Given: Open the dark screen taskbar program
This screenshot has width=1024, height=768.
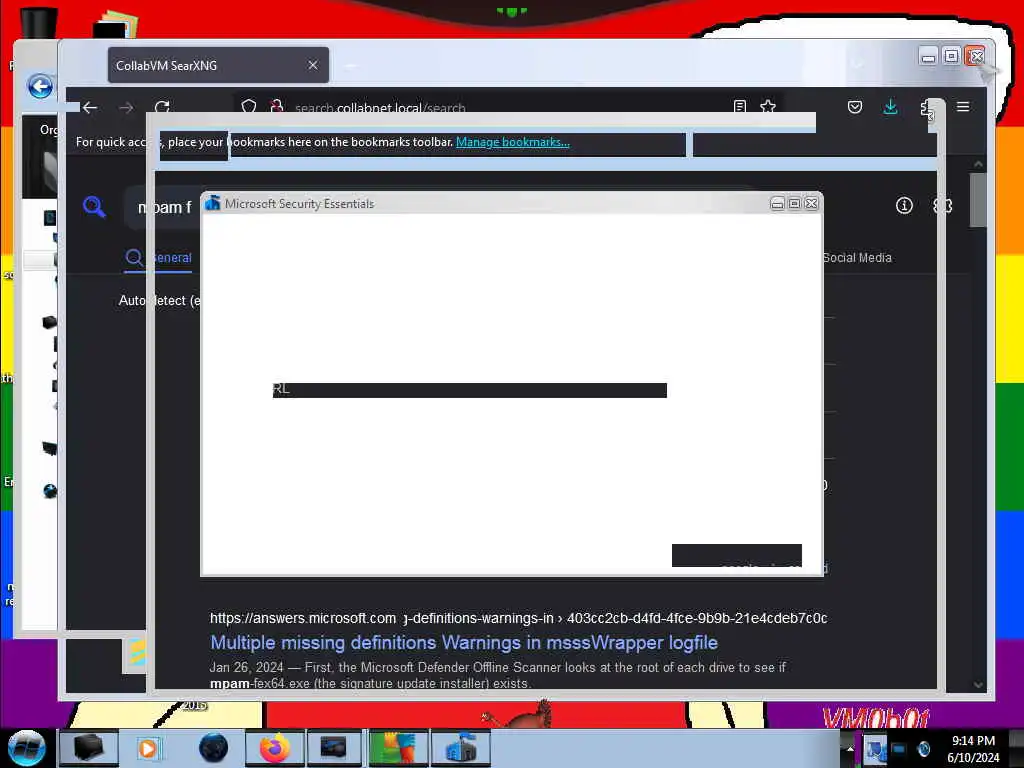Looking at the screenshot, I should pyautogui.click(x=333, y=748).
